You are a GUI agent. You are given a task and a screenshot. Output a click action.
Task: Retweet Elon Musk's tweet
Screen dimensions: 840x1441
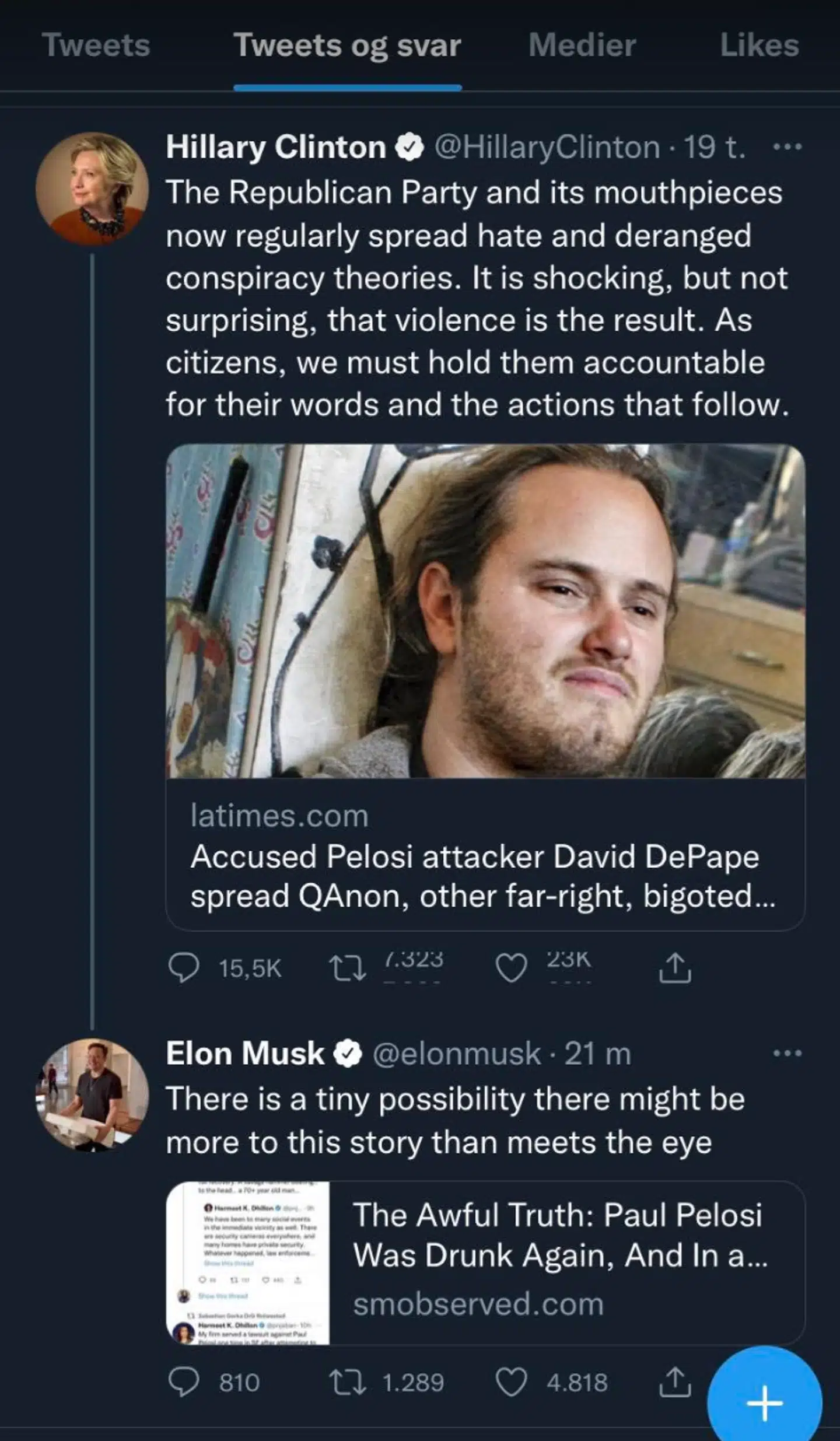pos(348,1383)
